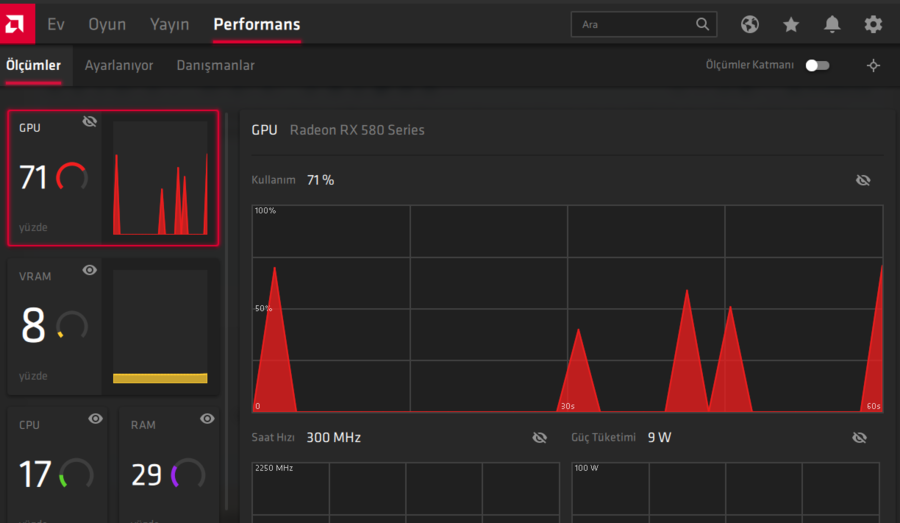Click the Ölçümler Katmanı label

[750, 65]
